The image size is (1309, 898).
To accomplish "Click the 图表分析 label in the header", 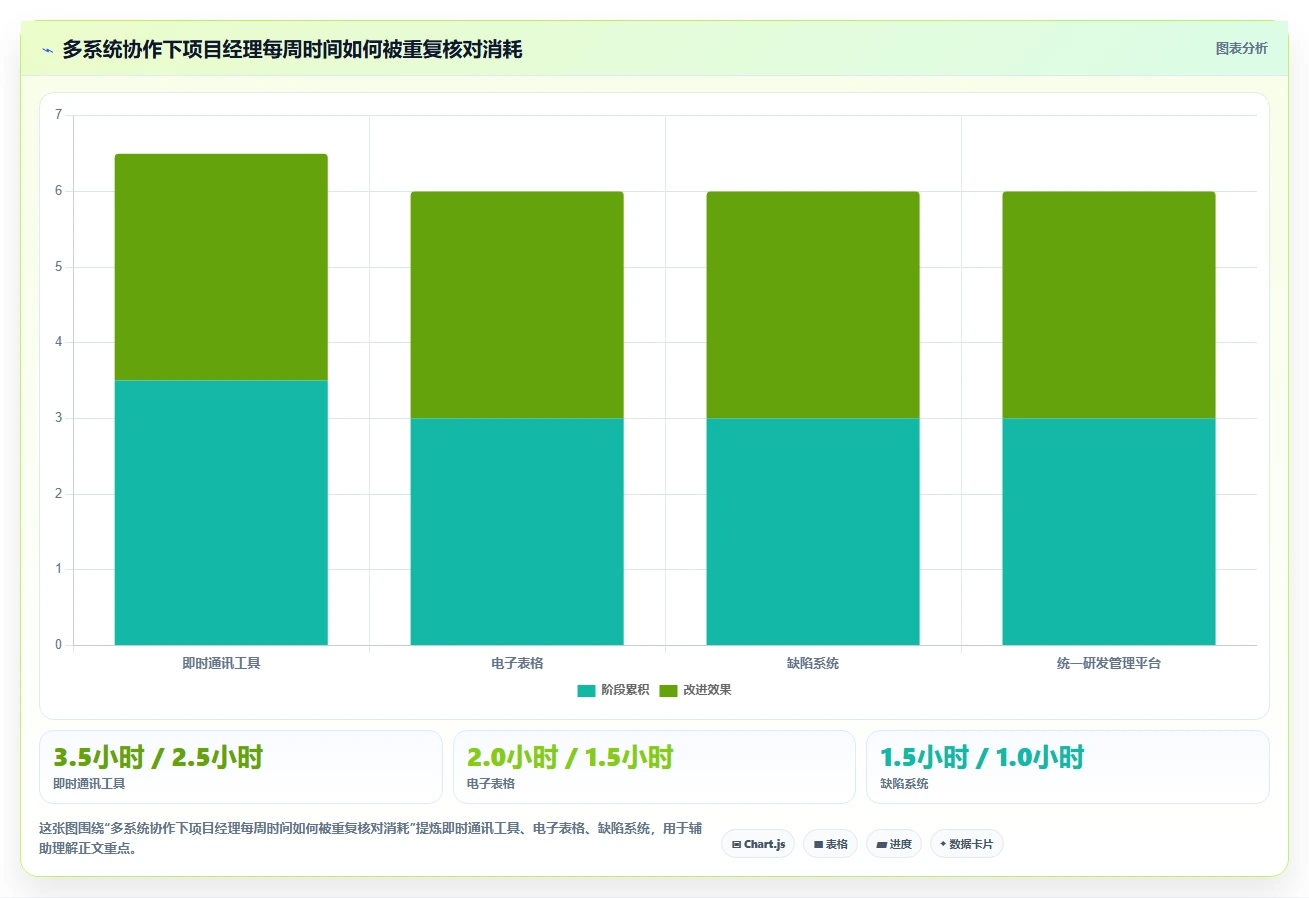I will [x=1241, y=49].
